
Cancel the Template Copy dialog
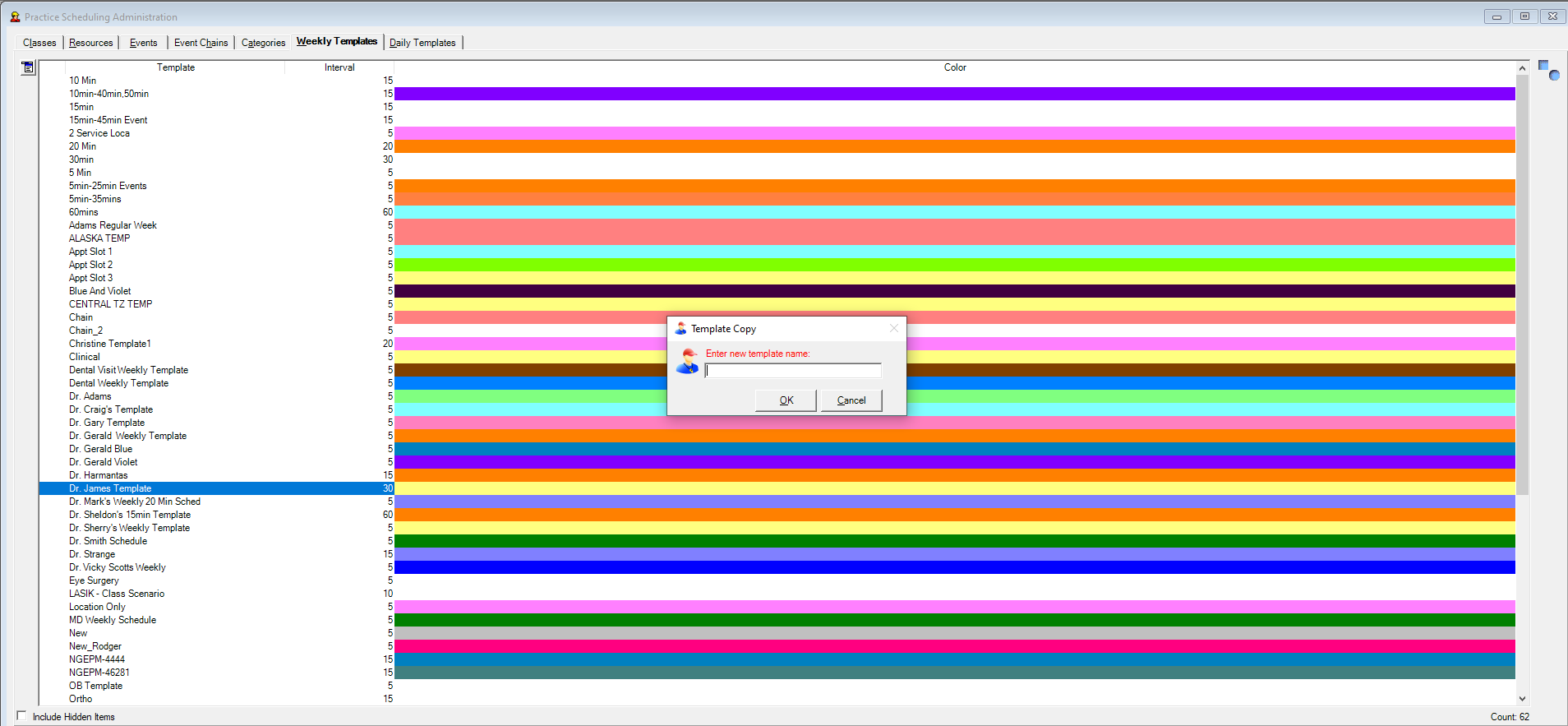pos(851,400)
